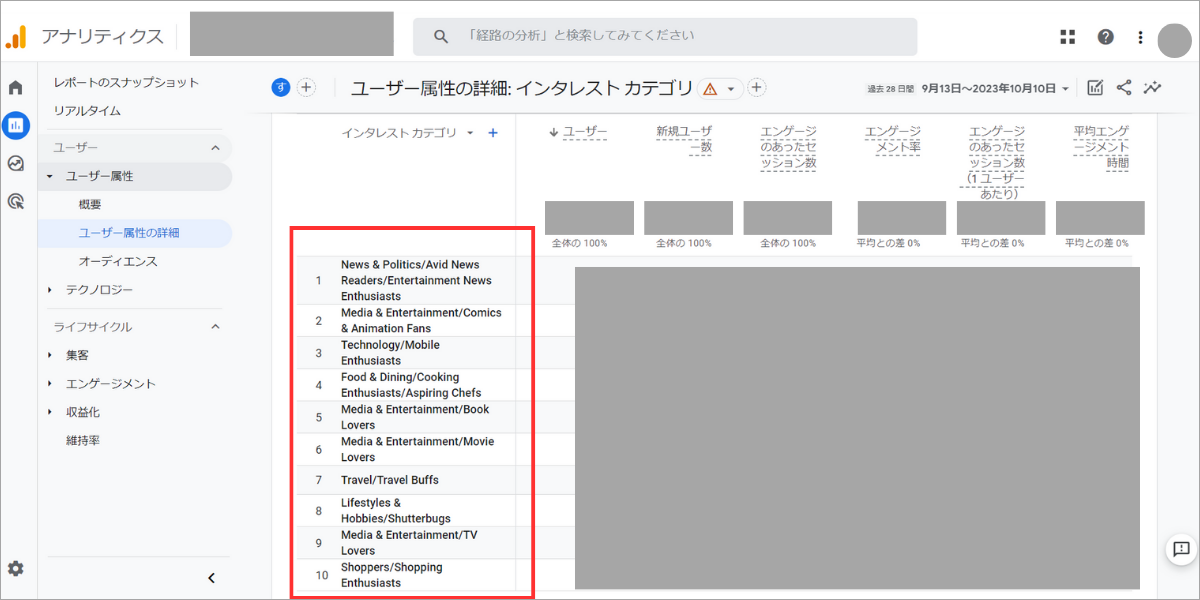Expand the 集客 tree node
1200x600 pixels.
tap(50, 355)
